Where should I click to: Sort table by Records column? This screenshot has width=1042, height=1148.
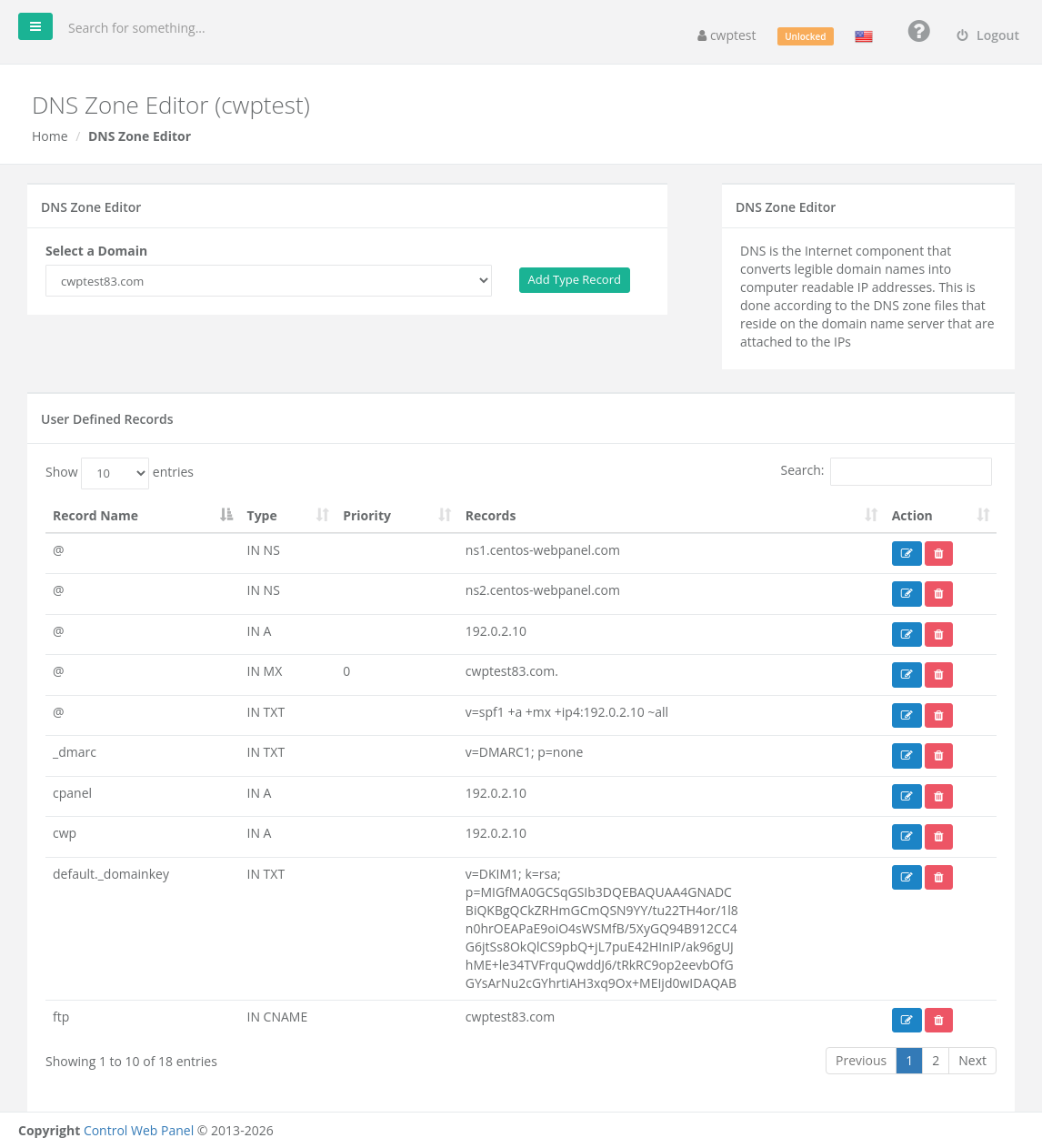pos(671,516)
